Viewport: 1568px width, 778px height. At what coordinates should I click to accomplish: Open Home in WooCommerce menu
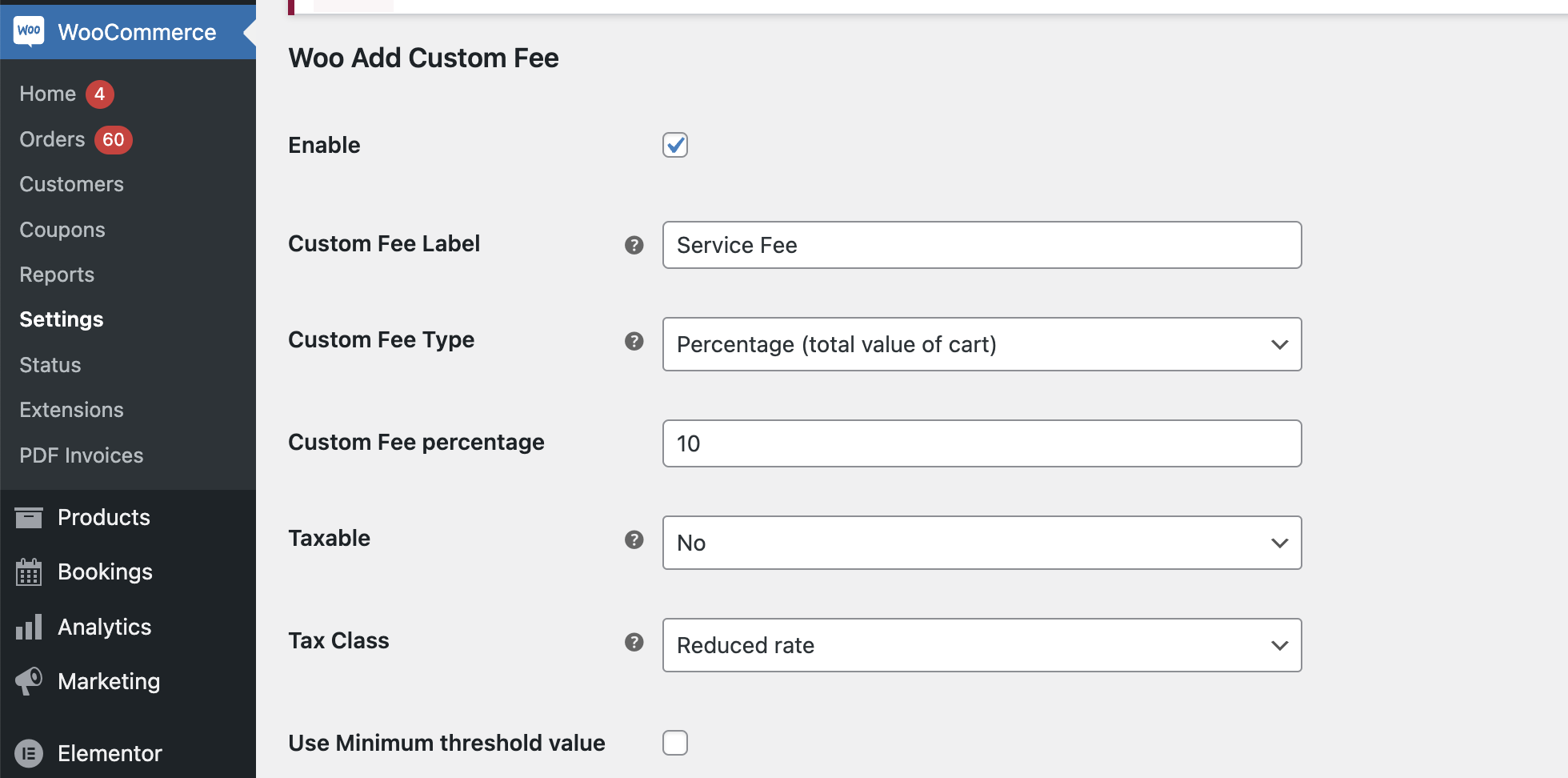pos(48,94)
